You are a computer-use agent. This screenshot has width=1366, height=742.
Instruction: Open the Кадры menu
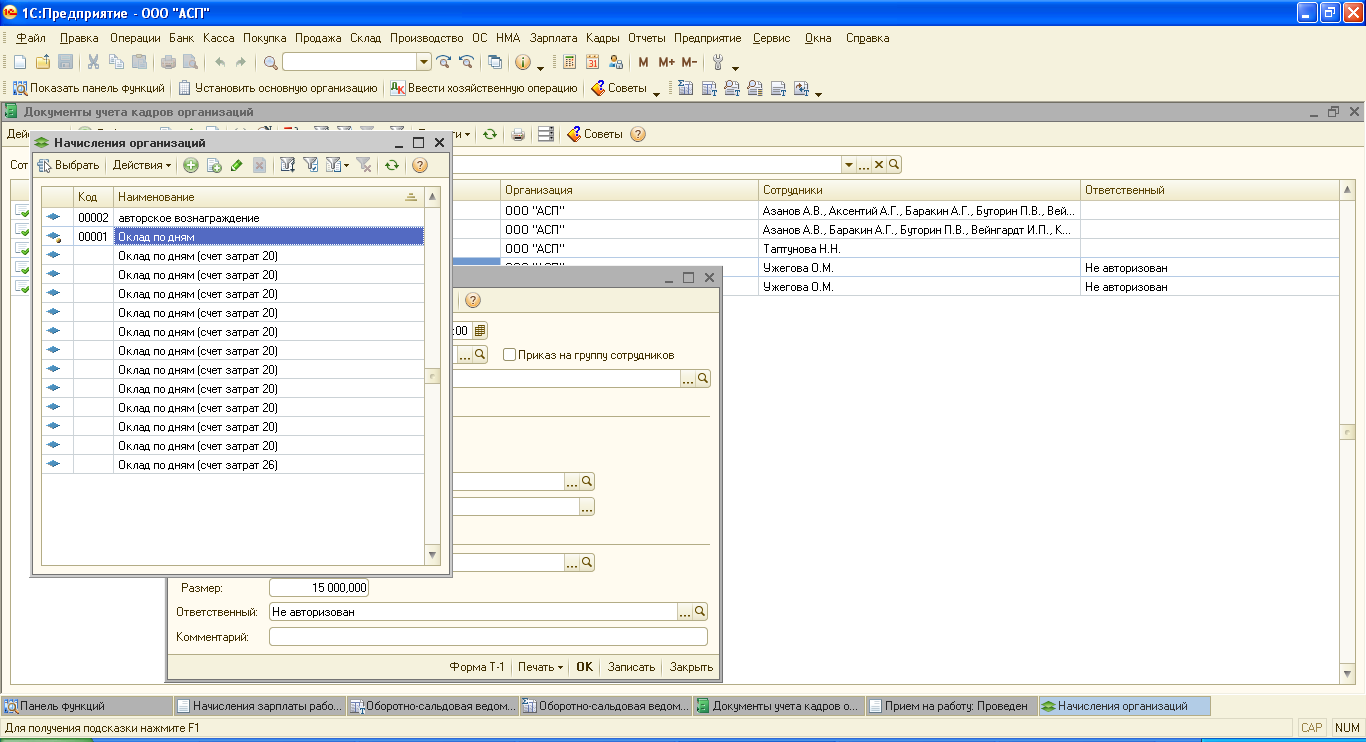(603, 38)
